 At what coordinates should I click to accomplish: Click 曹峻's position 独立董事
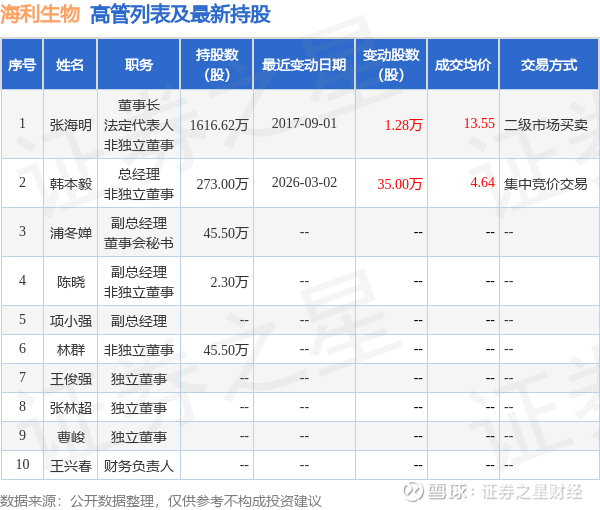click(139, 437)
